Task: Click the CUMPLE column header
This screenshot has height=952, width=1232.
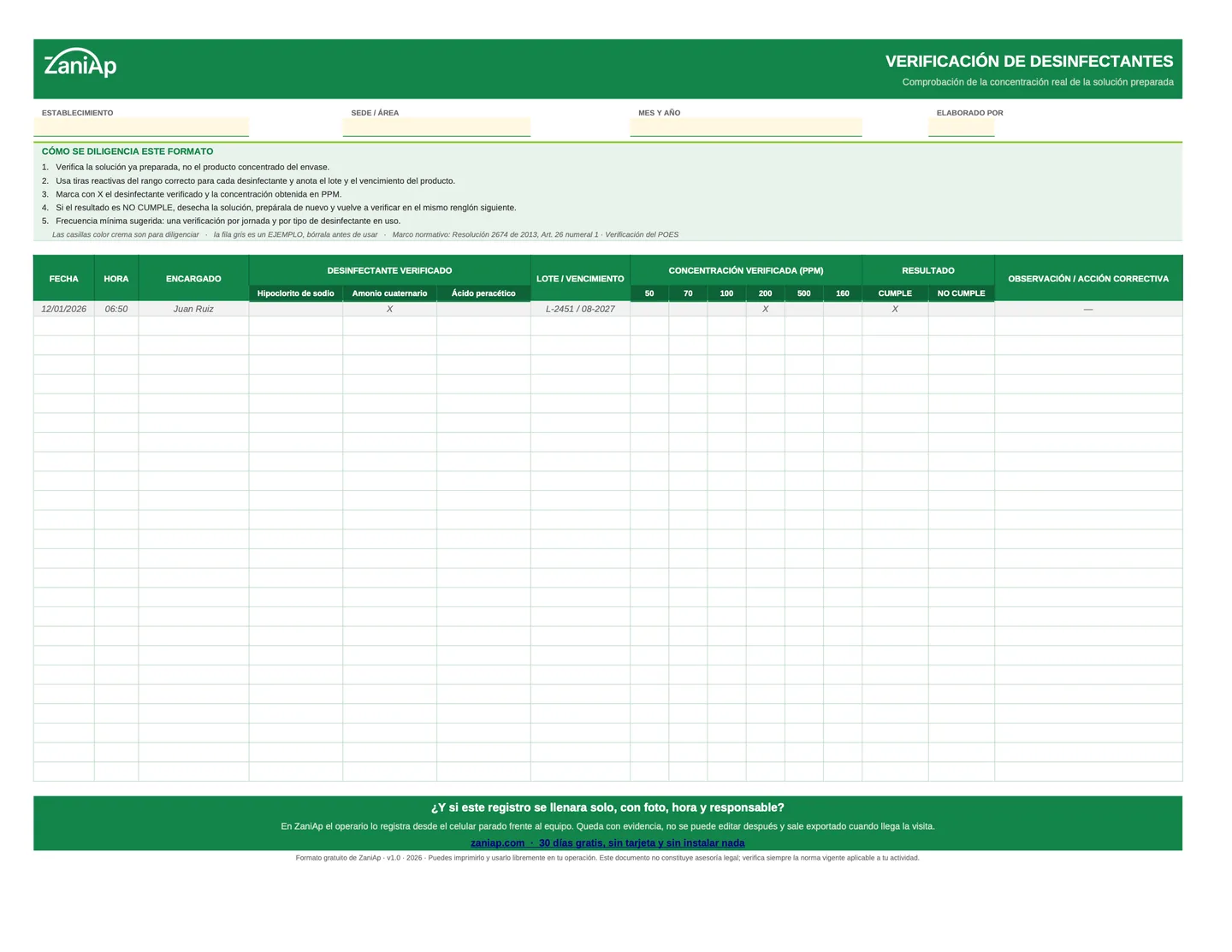Action: pyautogui.click(x=895, y=293)
